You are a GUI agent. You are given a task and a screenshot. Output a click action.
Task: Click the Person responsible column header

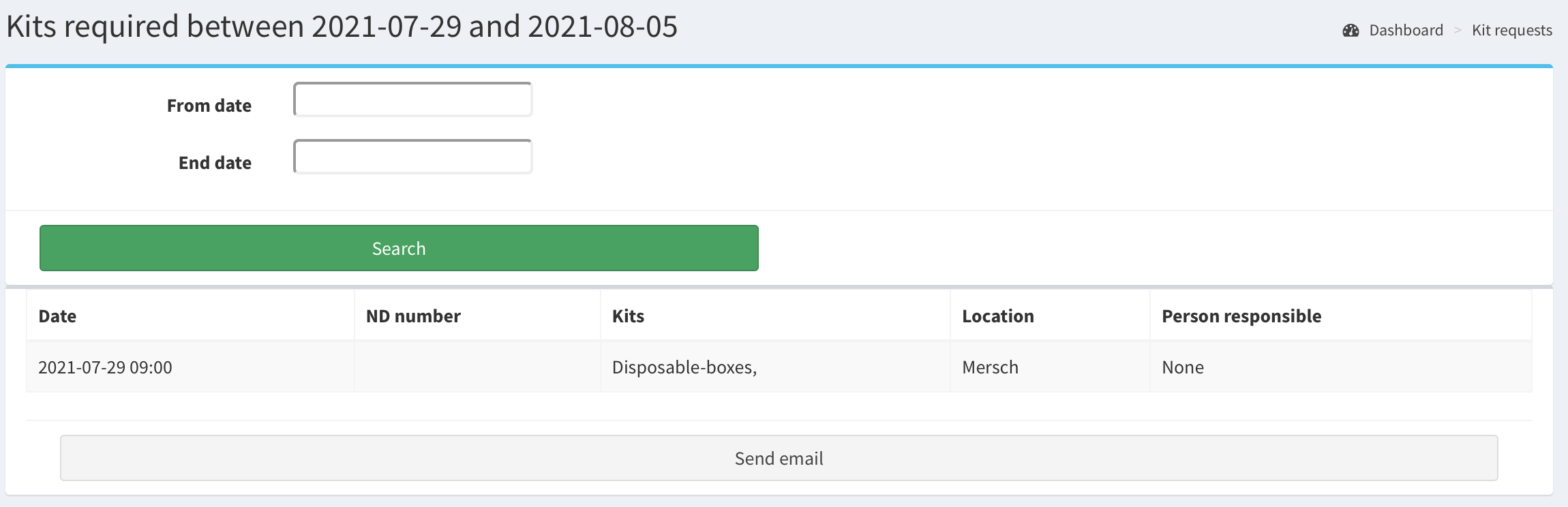[x=1241, y=316]
